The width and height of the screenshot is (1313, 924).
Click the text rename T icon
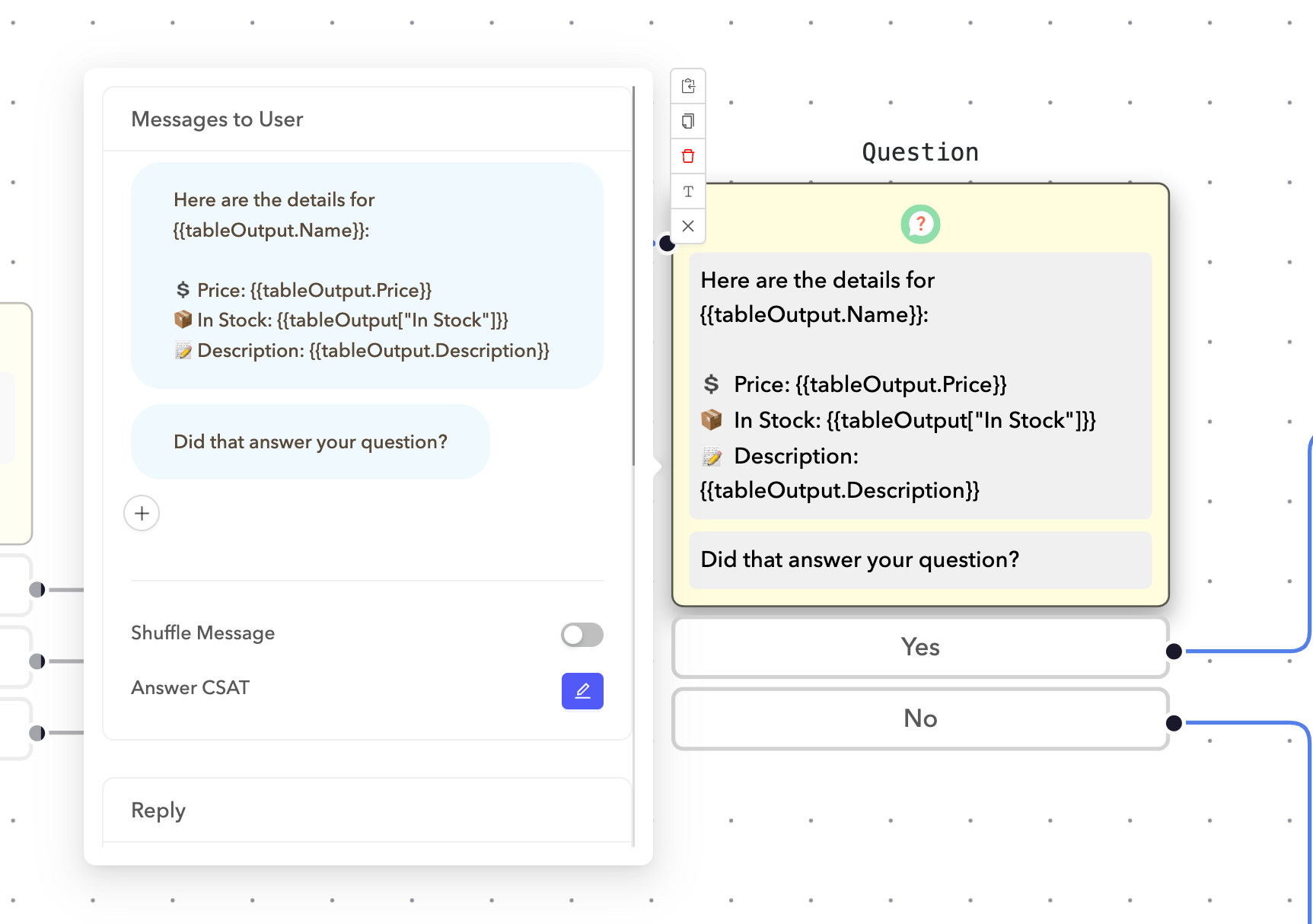688,191
